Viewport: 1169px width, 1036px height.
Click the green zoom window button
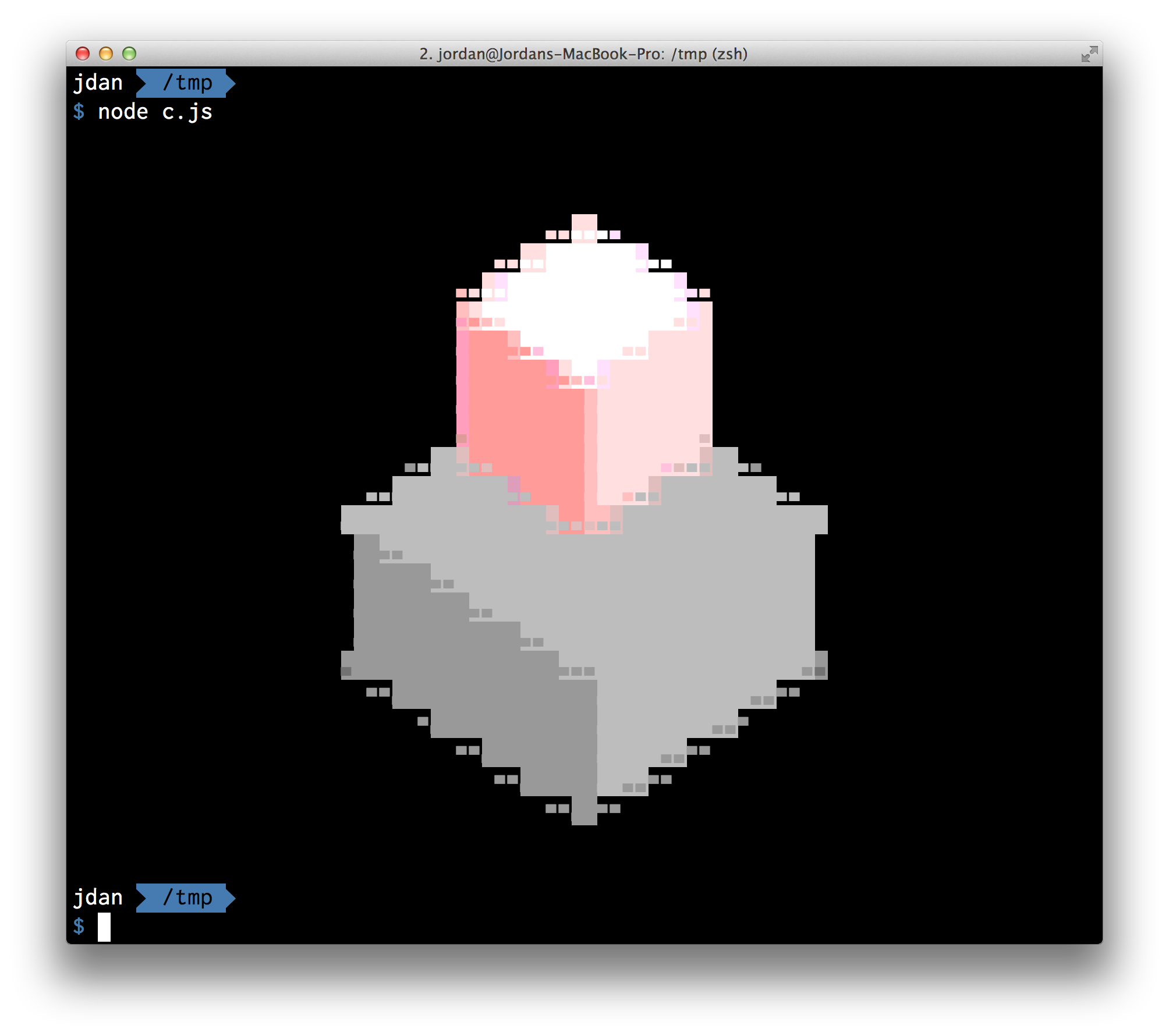coord(129,54)
